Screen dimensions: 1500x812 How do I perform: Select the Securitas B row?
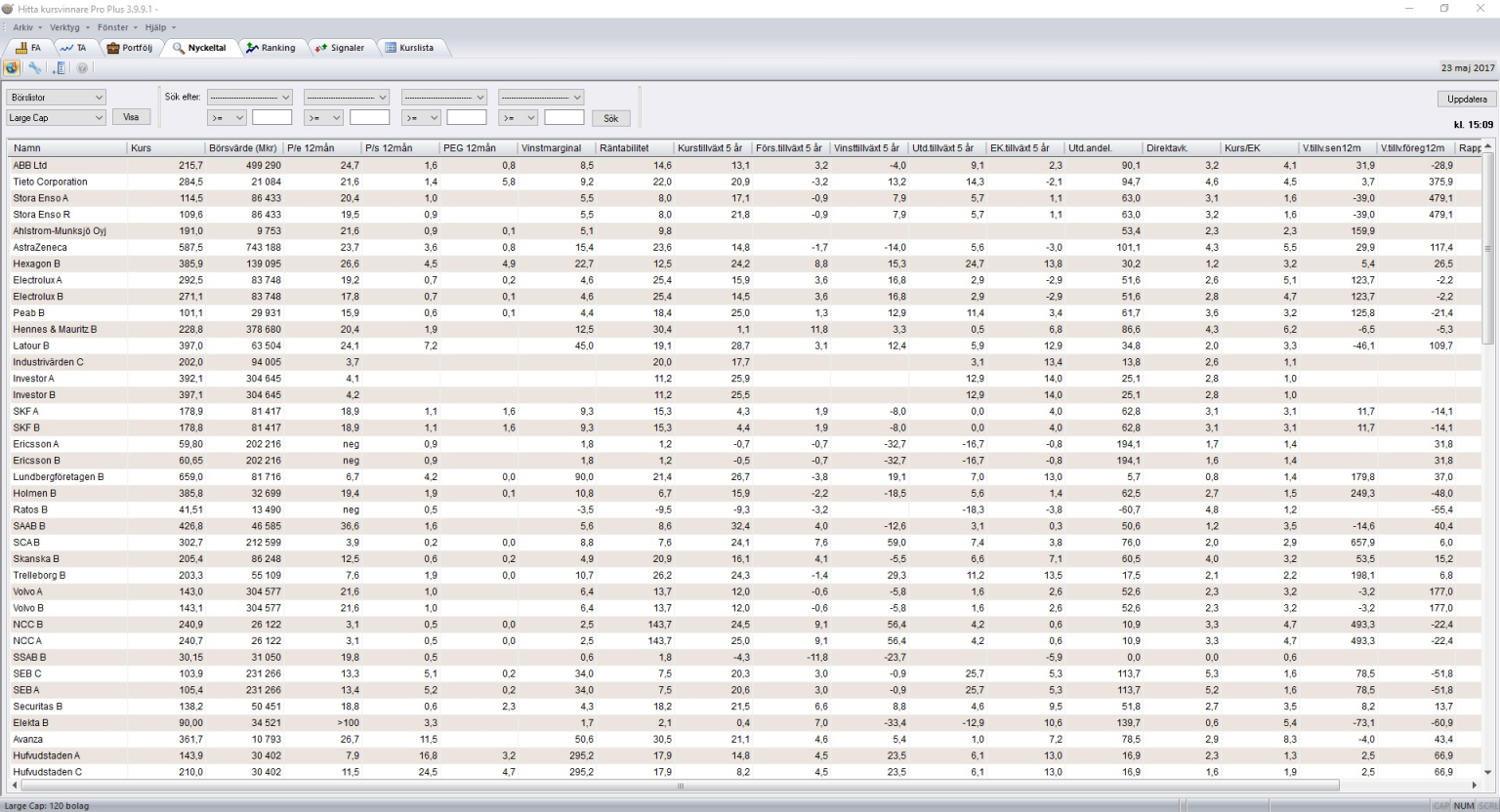point(745,707)
